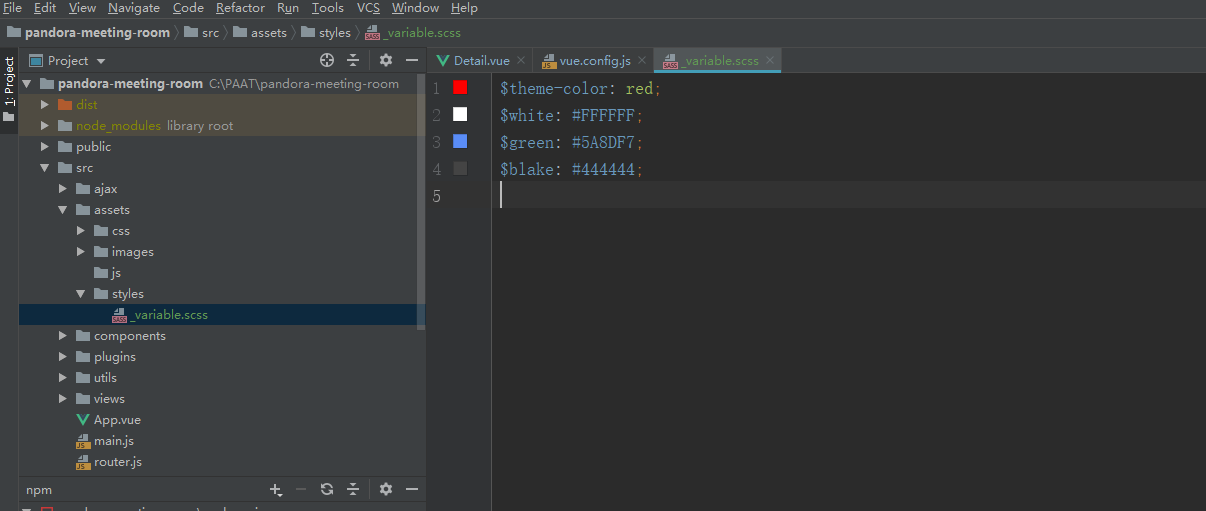
Task: Expand the images folder
Action: coord(80,251)
